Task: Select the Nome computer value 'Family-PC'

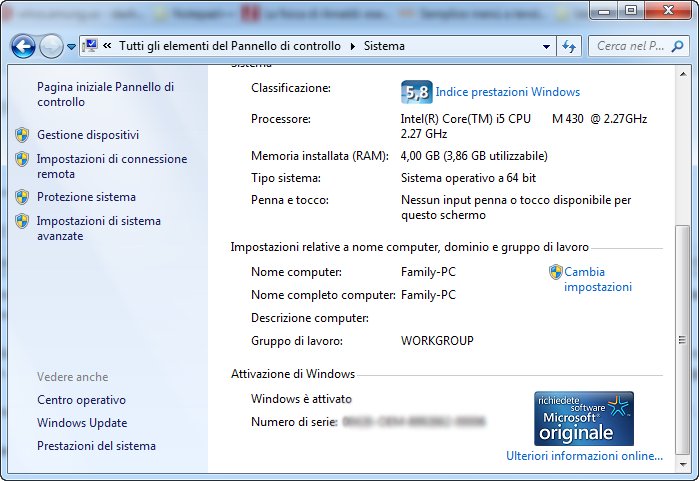Action: point(428,272)
